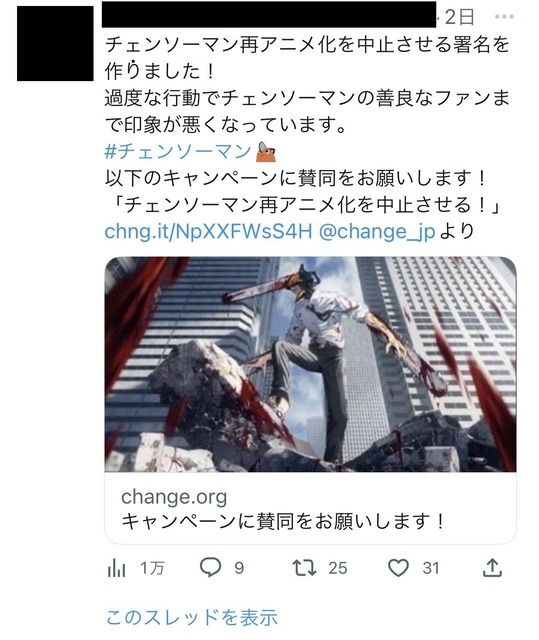Click the 2日 timestamp
The image size is (539, 640).
[x=460, y=17]
